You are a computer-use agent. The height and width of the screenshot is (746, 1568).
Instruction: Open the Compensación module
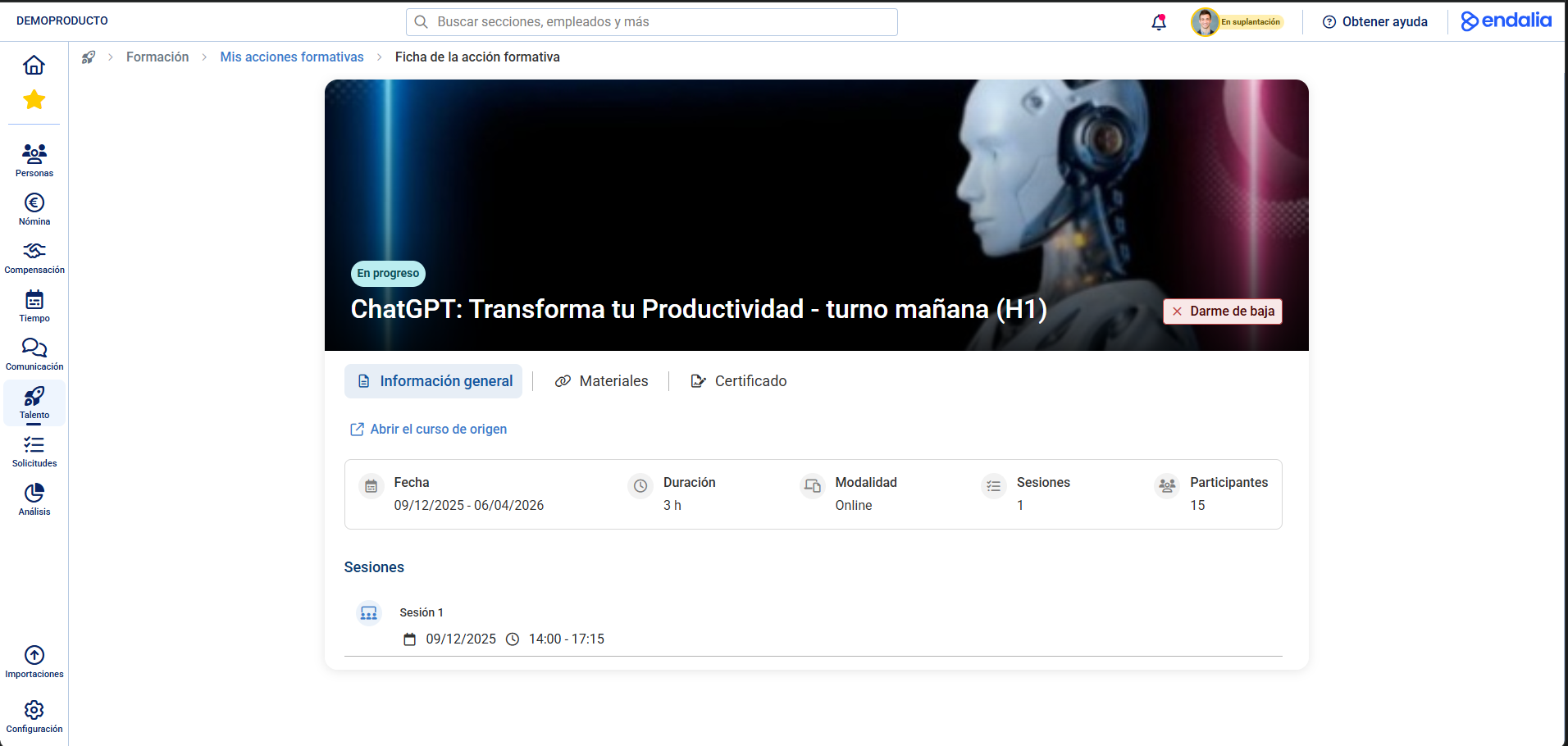(x=34, y=257)
